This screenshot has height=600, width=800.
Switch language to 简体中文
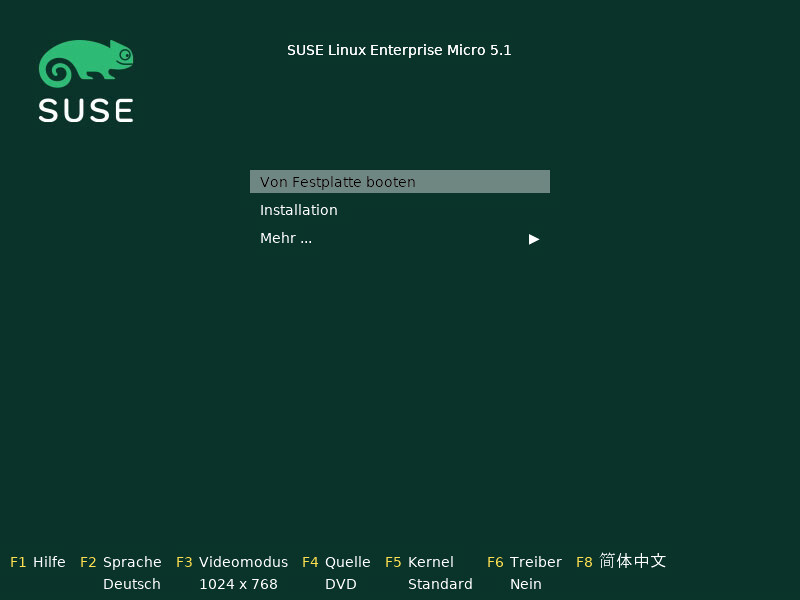pos(633,561)
